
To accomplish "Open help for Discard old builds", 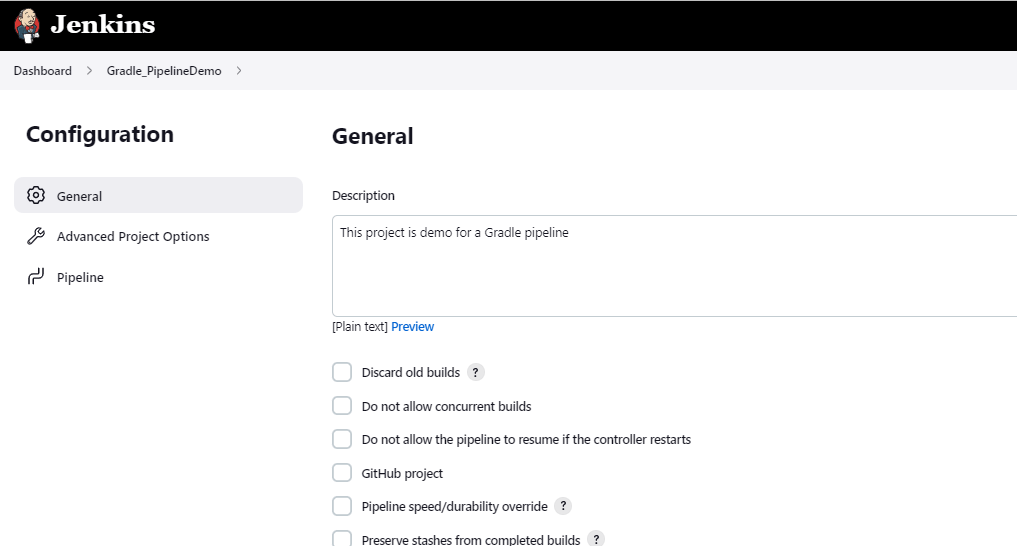I will (476, 373).
